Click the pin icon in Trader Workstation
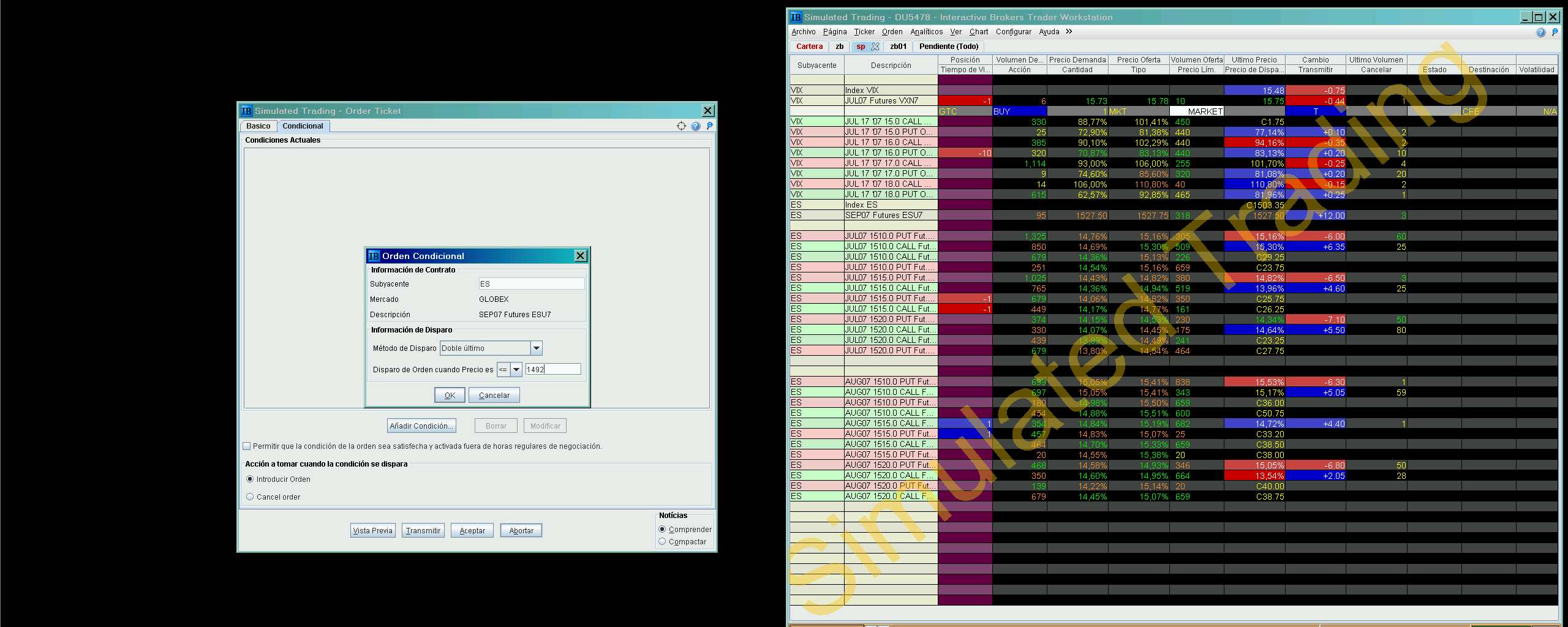Screen dimensions: 1568x627 [x=1555, y=32]
